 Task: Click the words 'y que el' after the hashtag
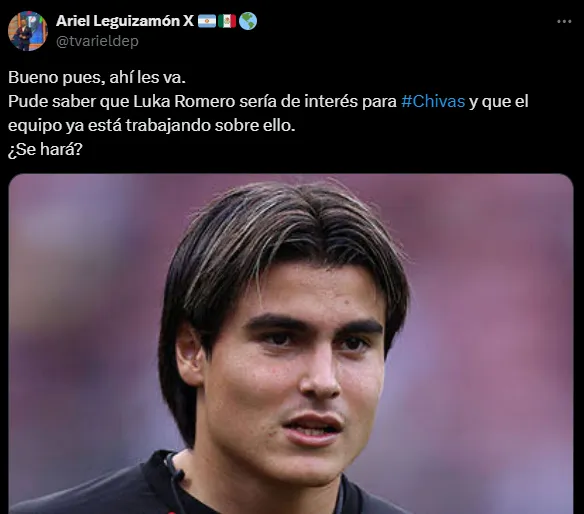click(x=499, y=101)
